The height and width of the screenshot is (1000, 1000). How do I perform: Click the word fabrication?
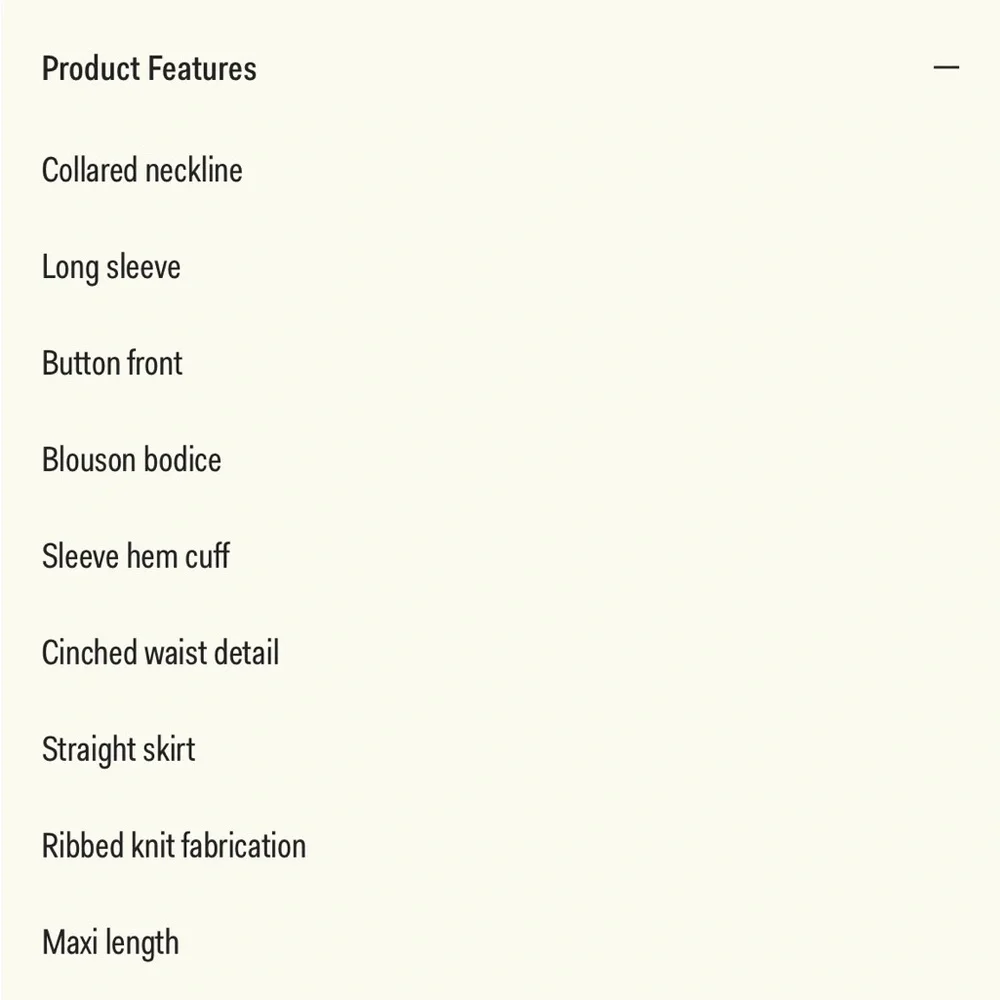click(244, 846)
